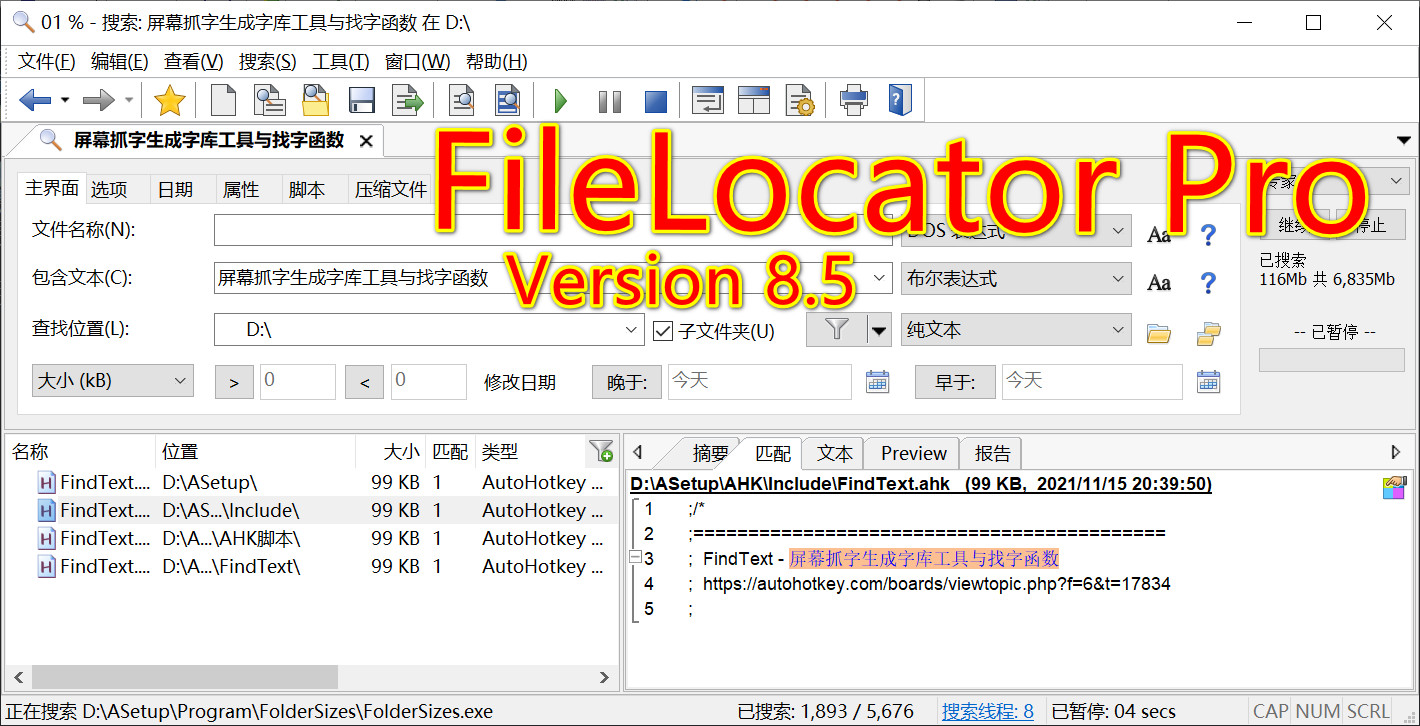Switch to the 摘要 tab in preview pane
Viewport: 1420px width, 726px height.
pos(711,453)
